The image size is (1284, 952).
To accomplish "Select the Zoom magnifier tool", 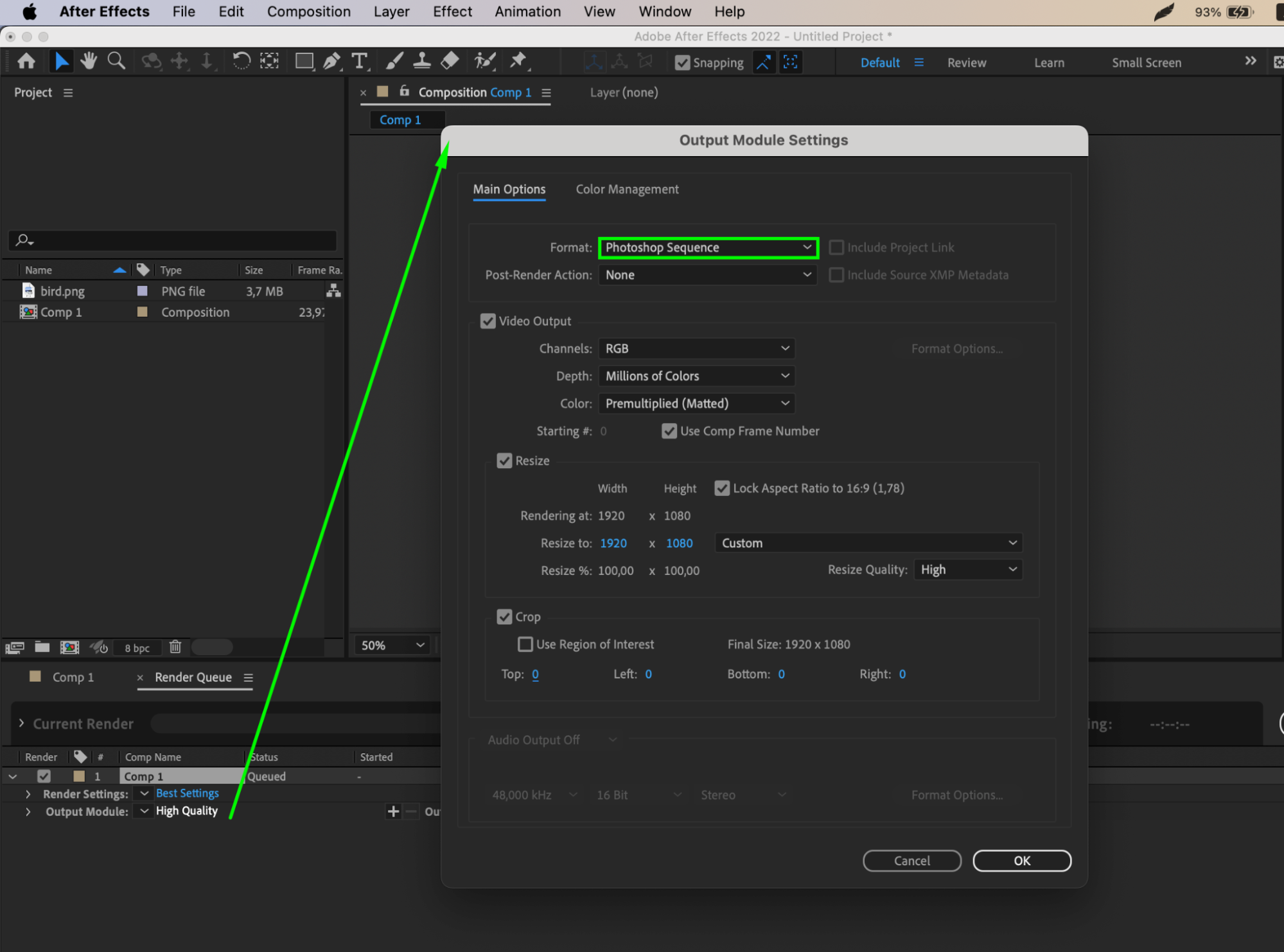I will tap(116, 62).
